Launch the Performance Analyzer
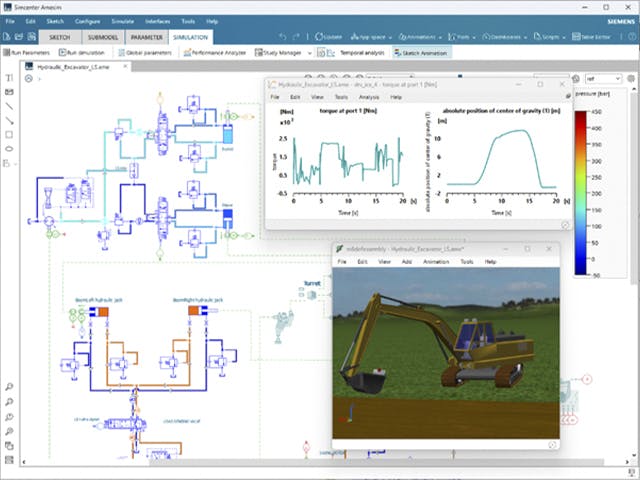The width and height of the screenshot is (640, 480). [215, 53]
